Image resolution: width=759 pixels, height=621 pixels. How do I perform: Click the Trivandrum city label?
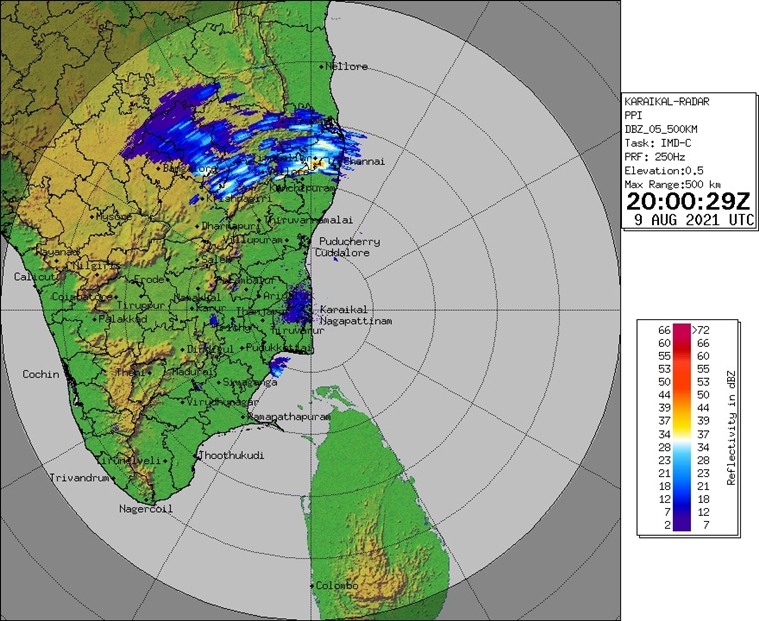pyautogui.click(x=79, y=478)
